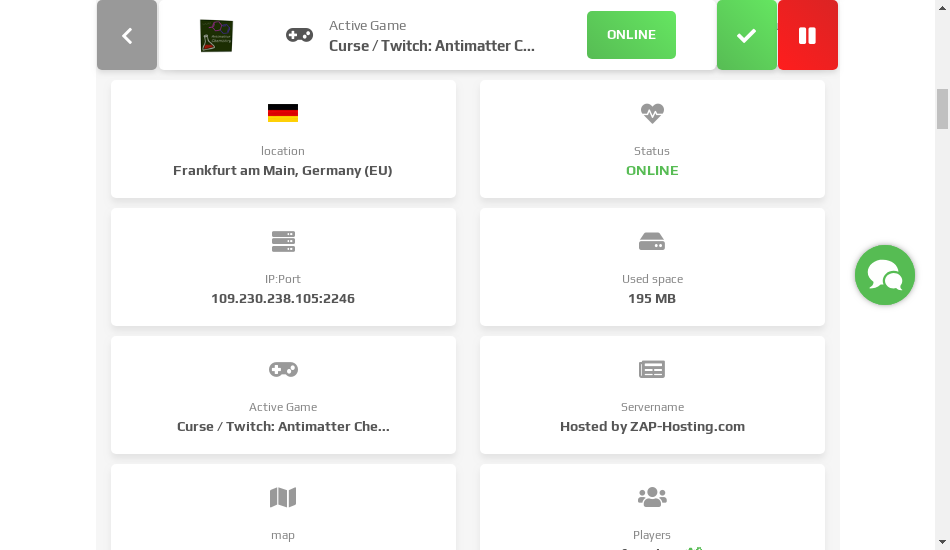Click the German flag location icon

pyautogui.click(x=283, y=113)
